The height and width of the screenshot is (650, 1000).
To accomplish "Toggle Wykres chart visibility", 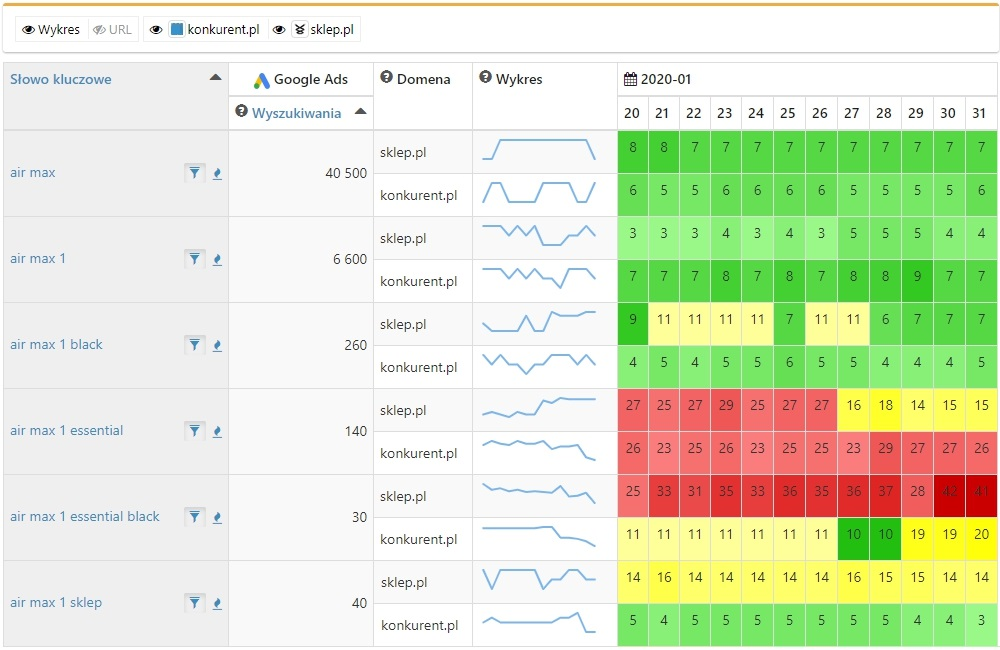I will click(x=51, y=29).
